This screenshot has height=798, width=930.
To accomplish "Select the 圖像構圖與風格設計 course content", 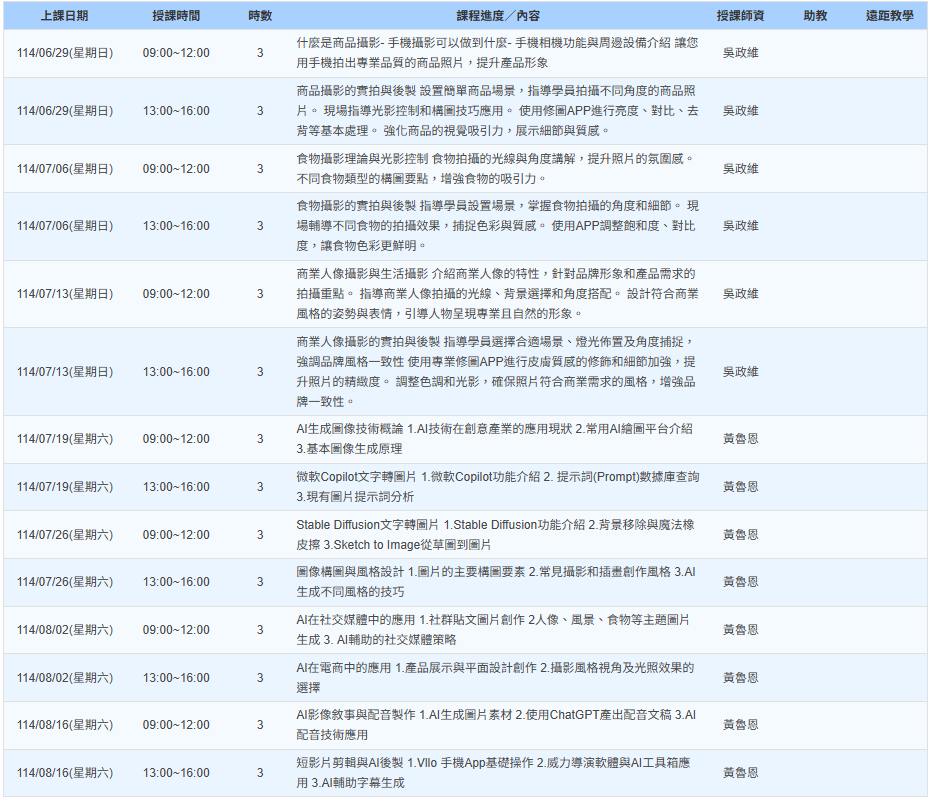I will 497,582.
